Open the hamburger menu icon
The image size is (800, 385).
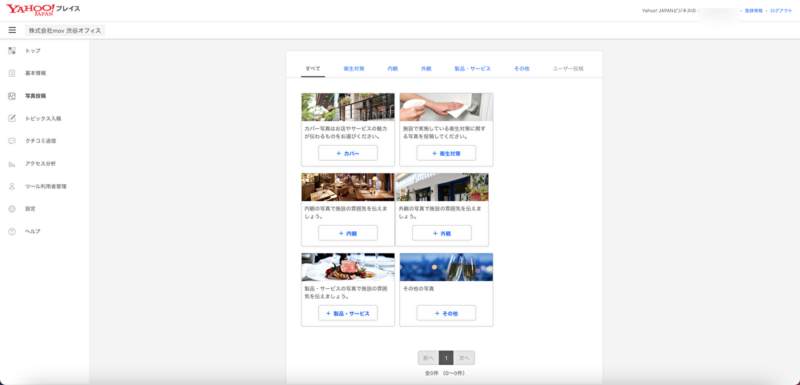tap(12, 31)
